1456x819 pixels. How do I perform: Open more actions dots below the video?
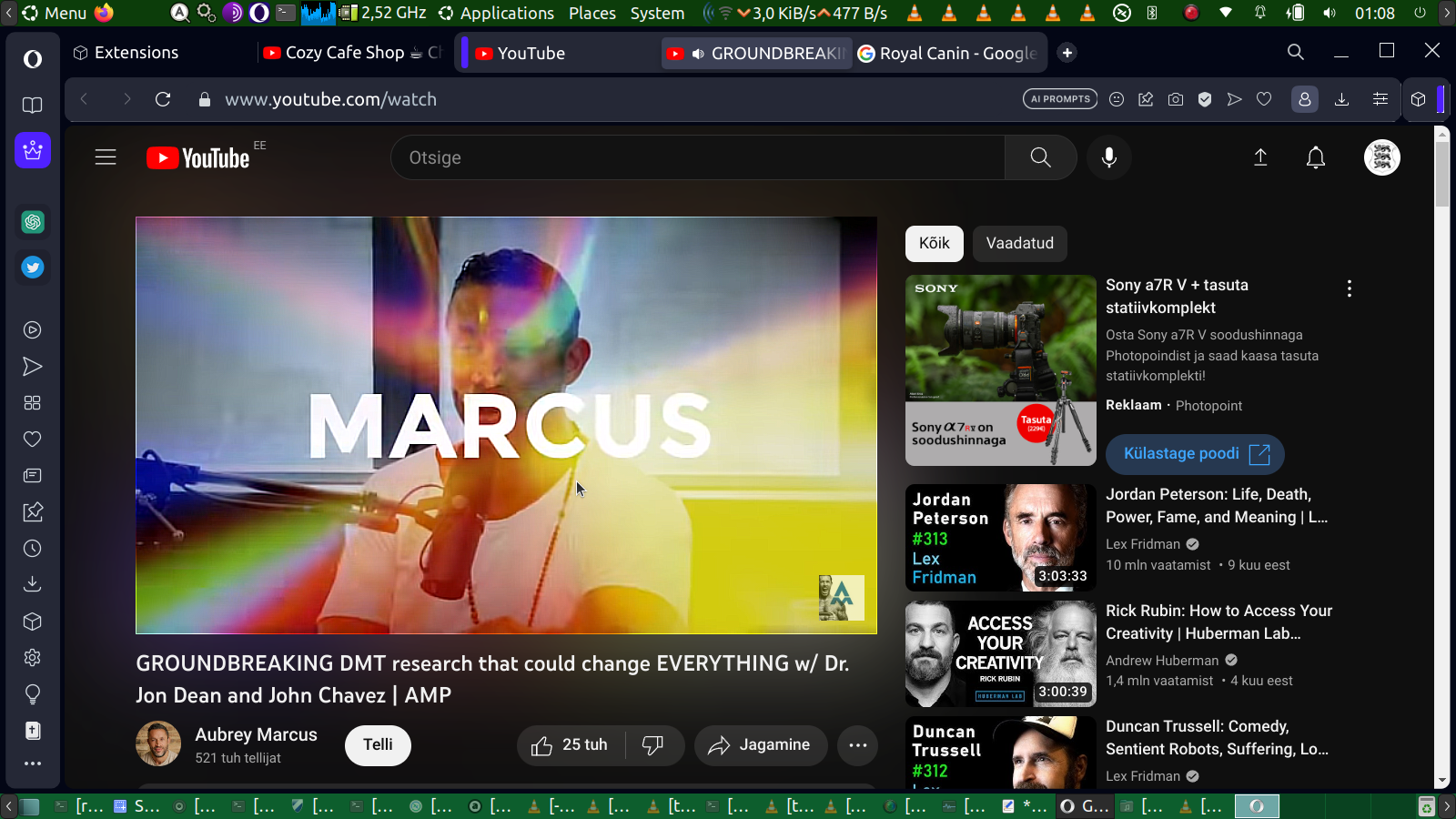[x=858, y=745]
